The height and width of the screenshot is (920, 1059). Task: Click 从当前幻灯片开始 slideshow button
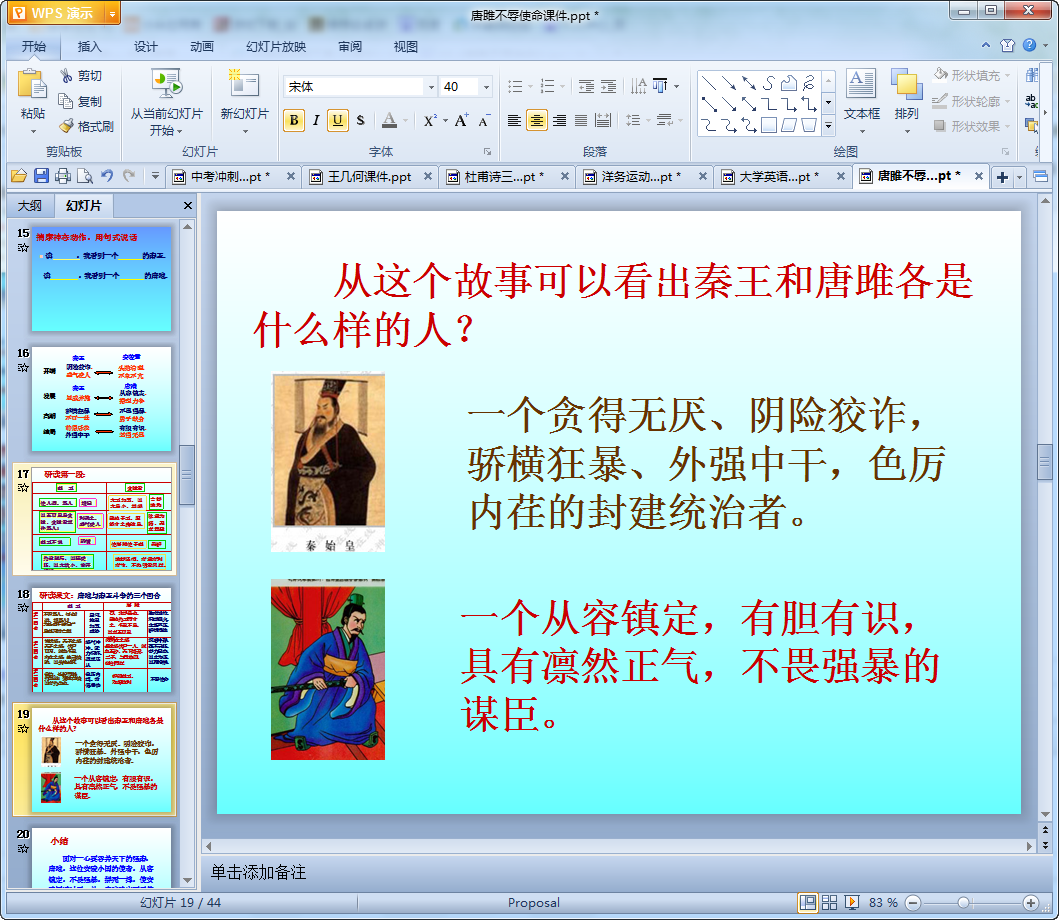(x=166, y=102)
